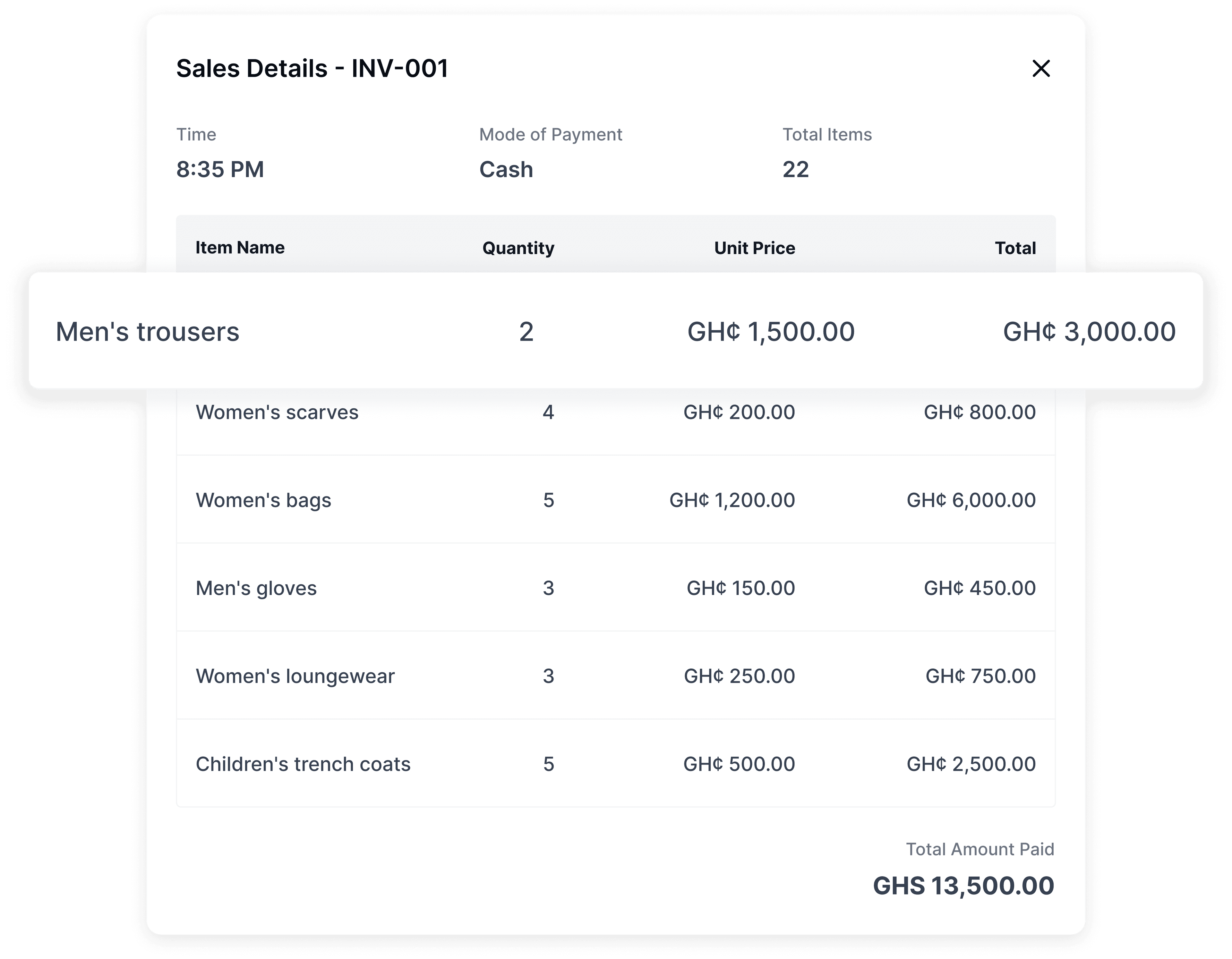This screenshot has height=959, width=1232.
Task: Select the Women's scarves item name
Action: pos(277,412)
